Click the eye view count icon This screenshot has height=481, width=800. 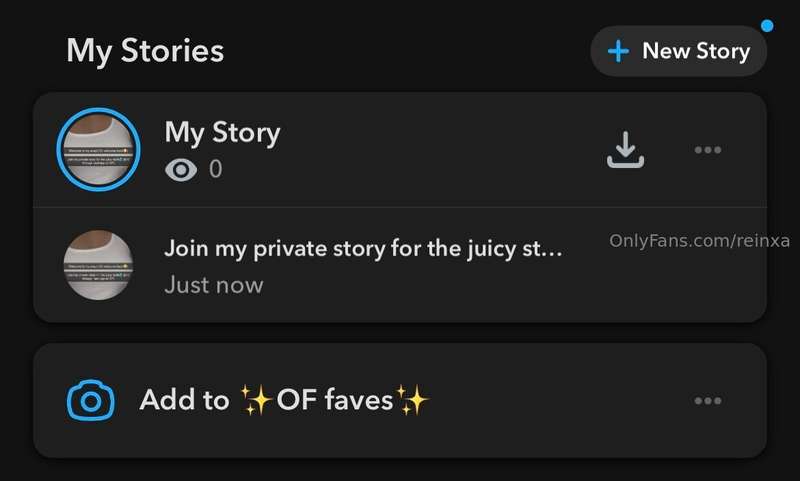181,169
